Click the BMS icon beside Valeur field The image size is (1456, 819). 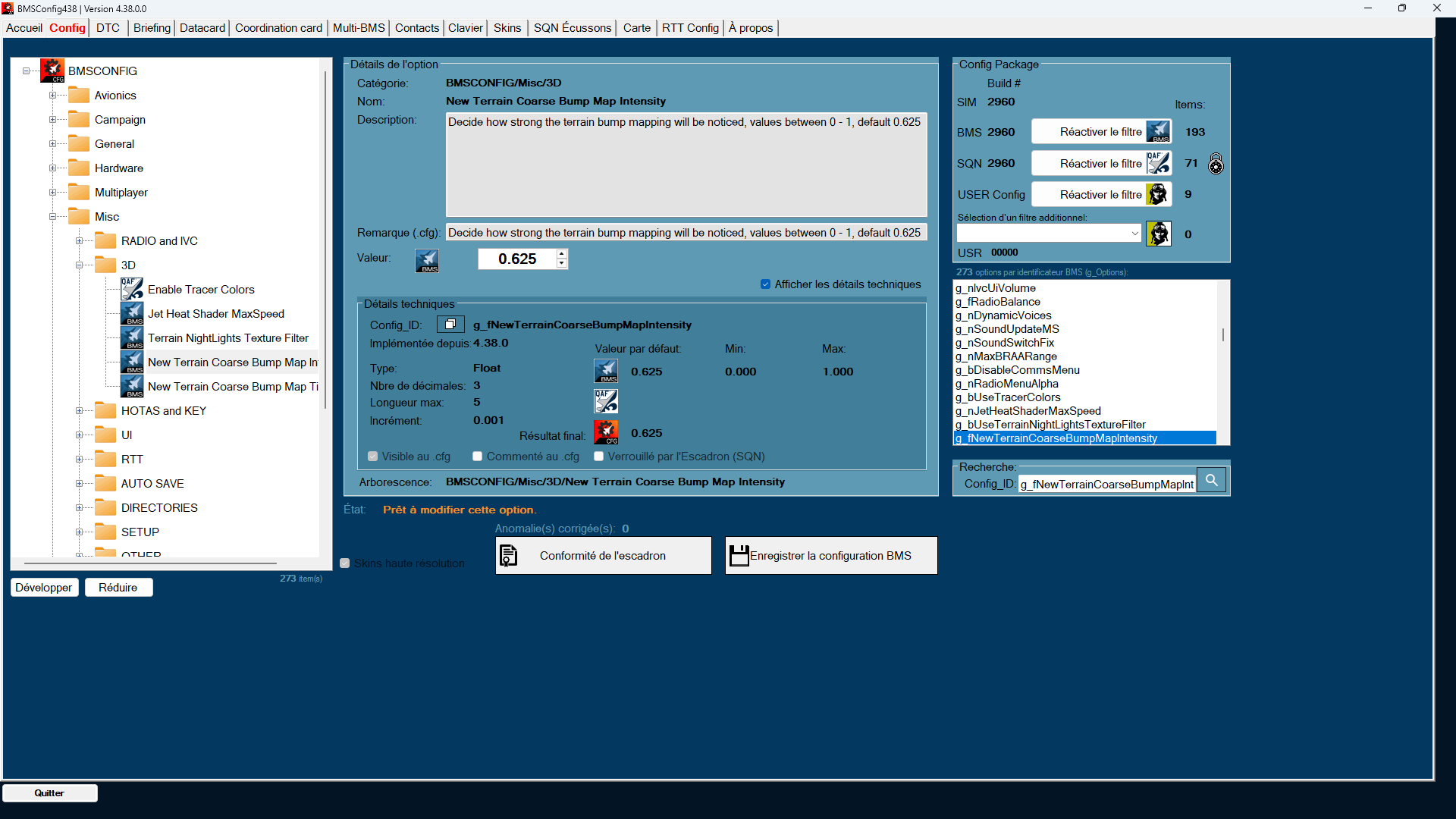(x=427, y=261)
